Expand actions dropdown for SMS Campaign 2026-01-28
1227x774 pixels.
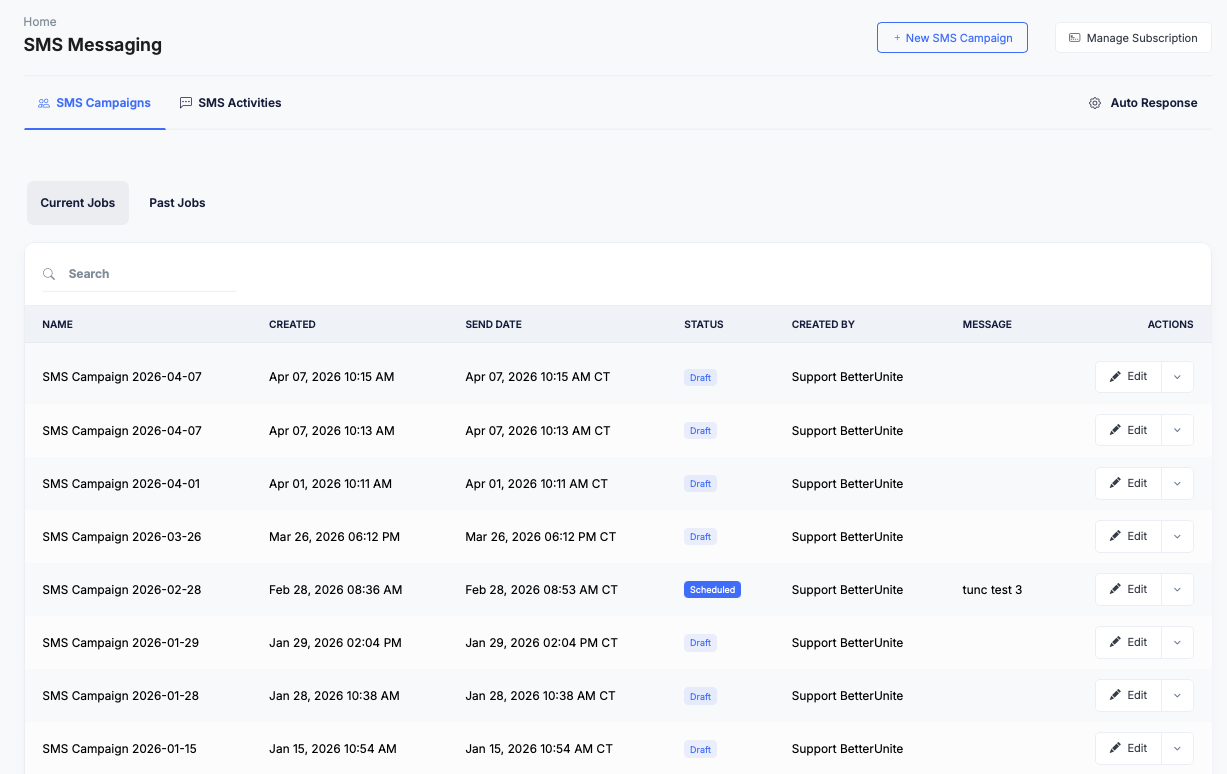tap(1177, 695)
